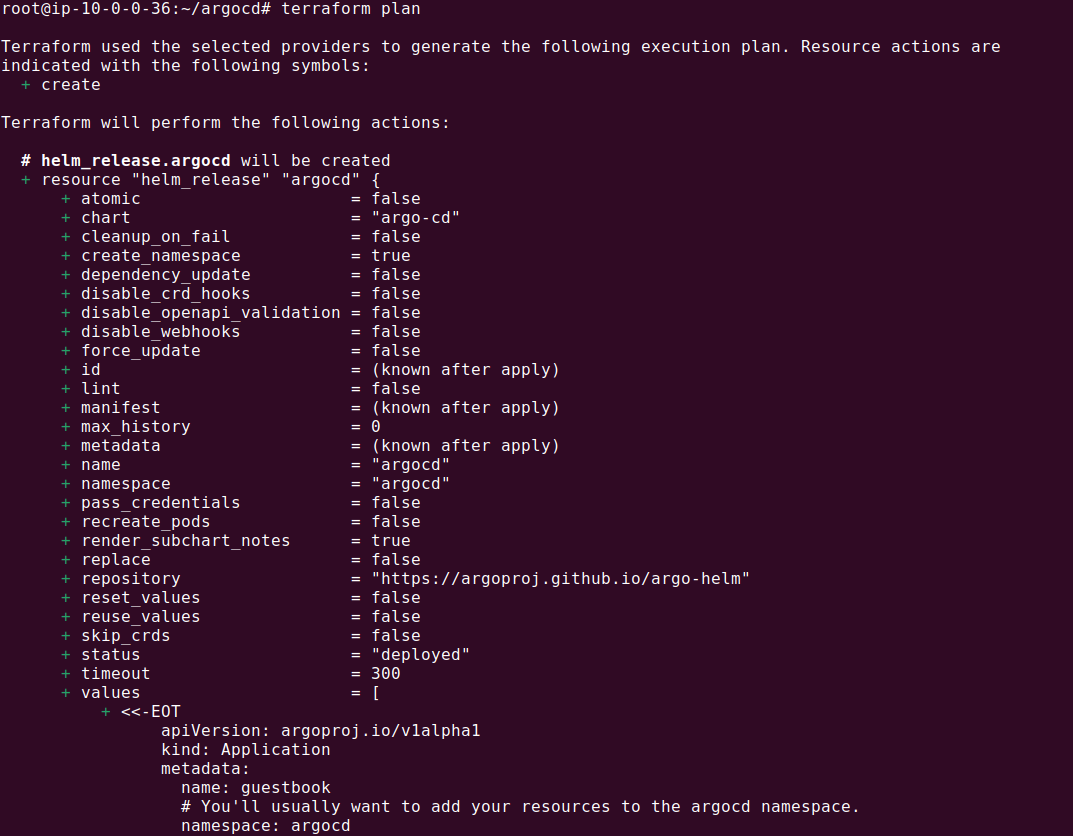This screenshot has width=1073, height=836.
Task: Click the apiVersion argoproj.io/v1alpha1 text
Action: point(320,730)
